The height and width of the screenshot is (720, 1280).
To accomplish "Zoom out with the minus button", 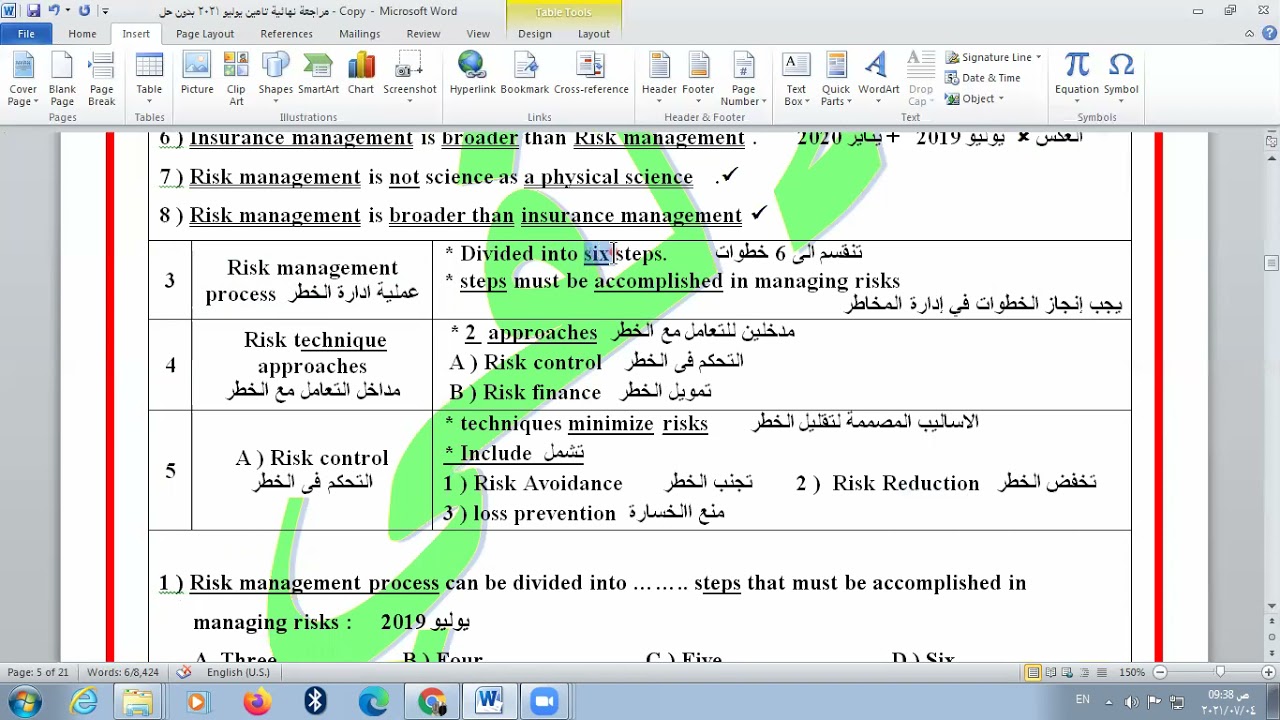I will pos(1160,672).
